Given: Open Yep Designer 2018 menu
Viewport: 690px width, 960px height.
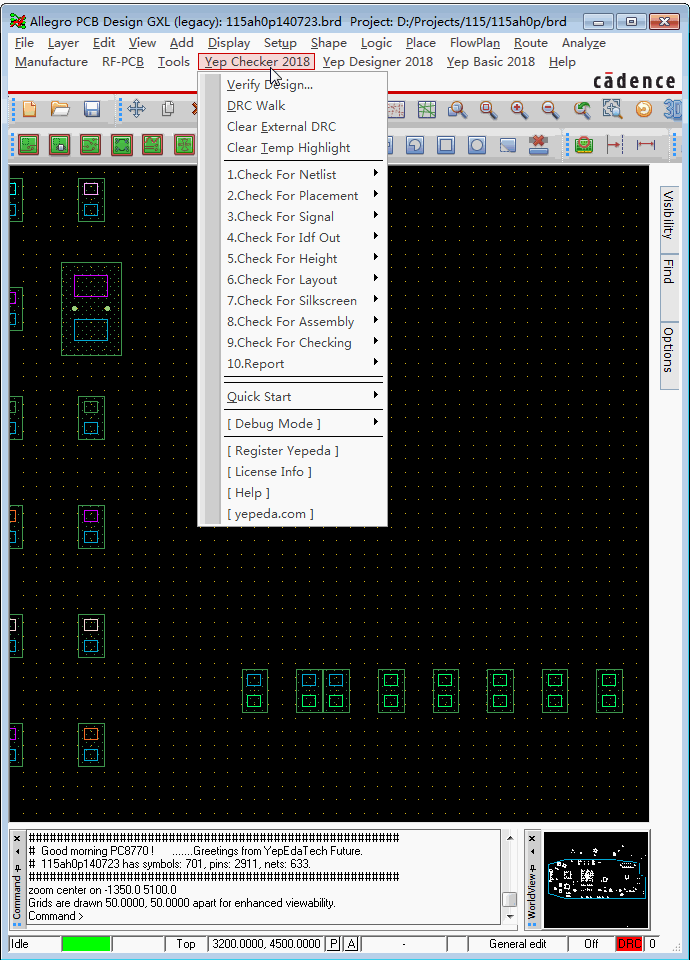Looking at the screenshot, I should (378, 62).
